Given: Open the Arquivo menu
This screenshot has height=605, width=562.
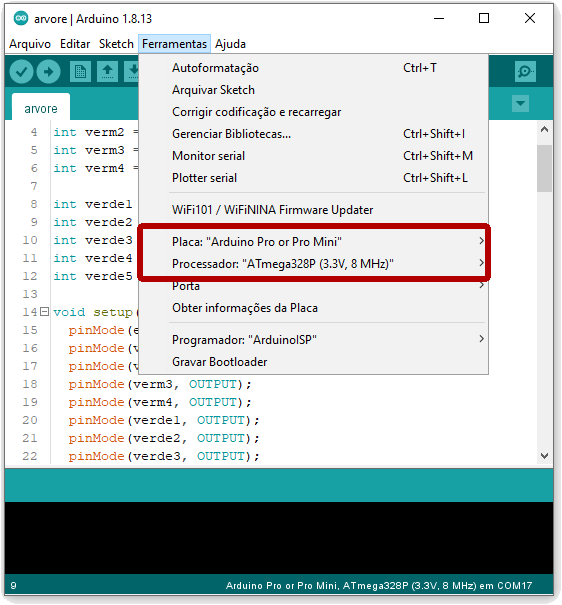Looking at the screenshot, I should point(30,44).
